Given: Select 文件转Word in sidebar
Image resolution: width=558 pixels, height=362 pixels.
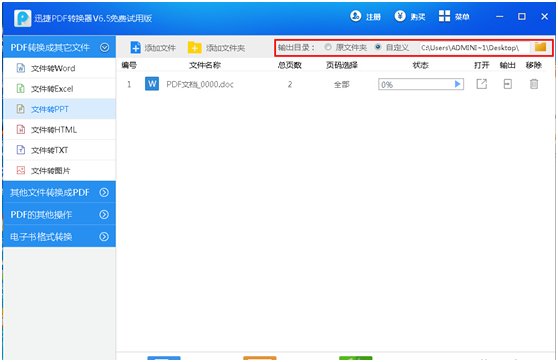Looking at the screenshot, I should pos(59,68).
